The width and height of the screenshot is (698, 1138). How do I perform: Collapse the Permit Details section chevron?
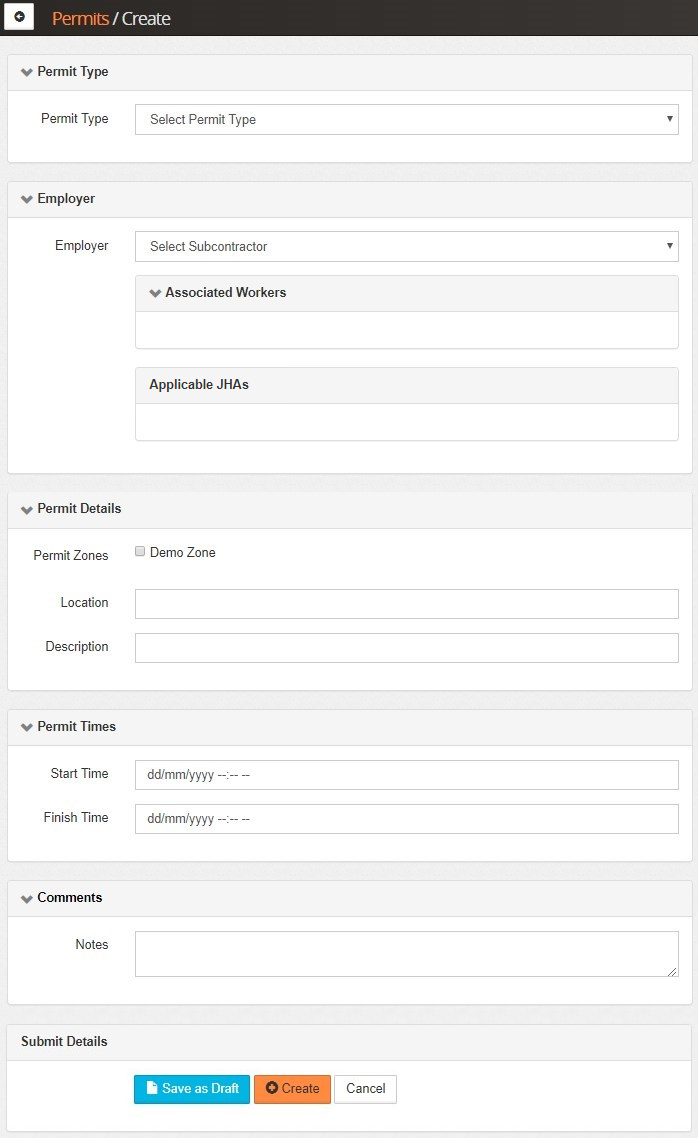(x=27, y=509)
